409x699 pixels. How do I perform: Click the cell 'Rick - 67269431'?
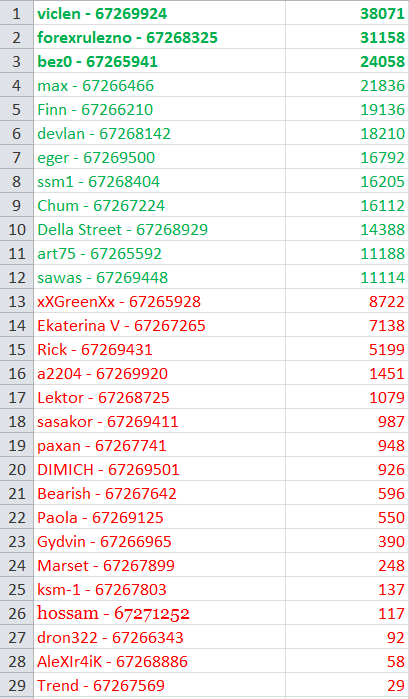pos(159,349)
